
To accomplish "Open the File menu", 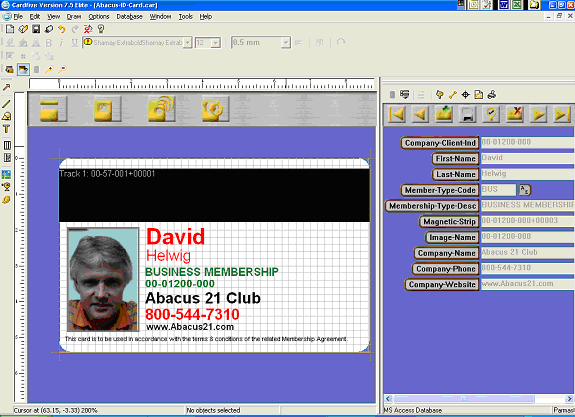I will coord(18,17).
